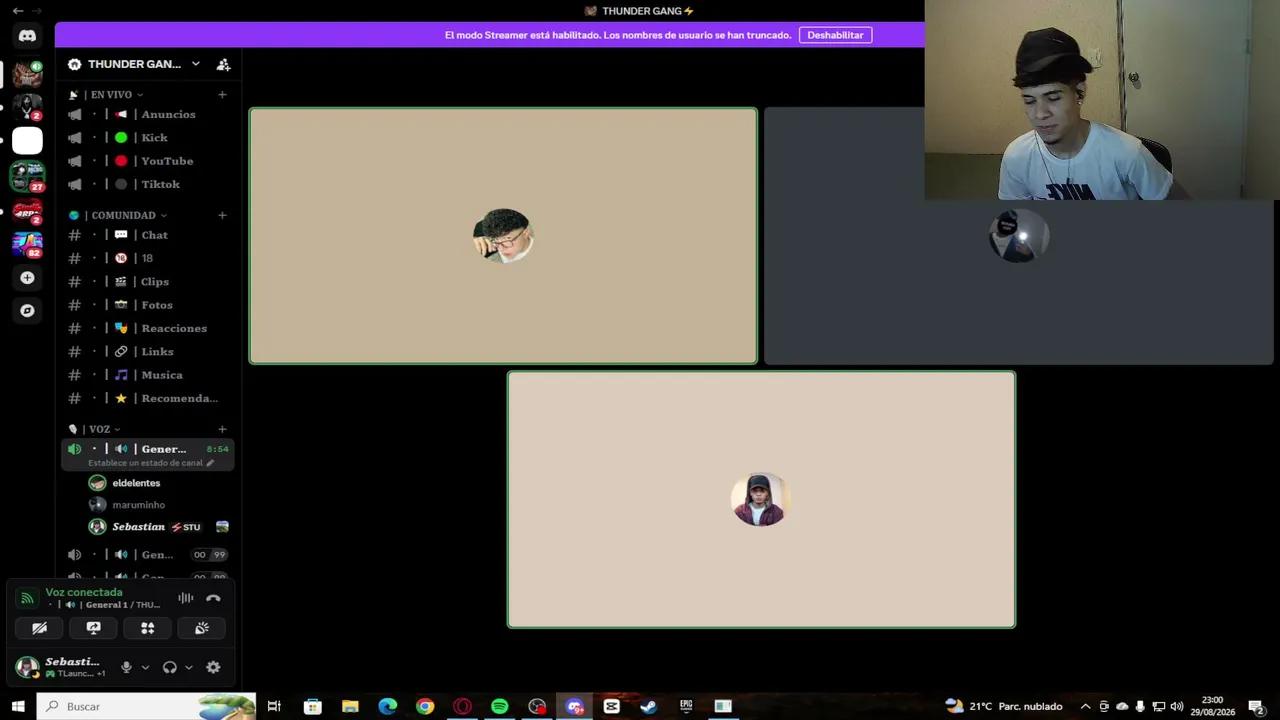Image resolution: width=1280 pixels, height=720 pixels.
Task: Go back with the arrow at top-left
Action: click(x=18, y=10)
